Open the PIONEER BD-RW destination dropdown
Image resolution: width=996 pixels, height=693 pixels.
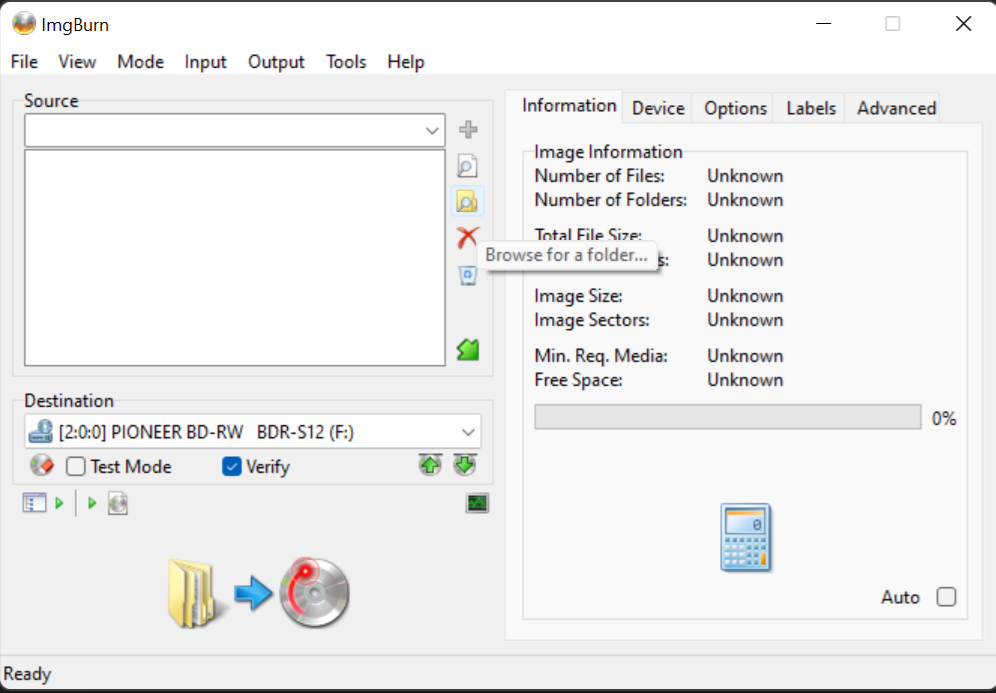click(x=467, y=432)
